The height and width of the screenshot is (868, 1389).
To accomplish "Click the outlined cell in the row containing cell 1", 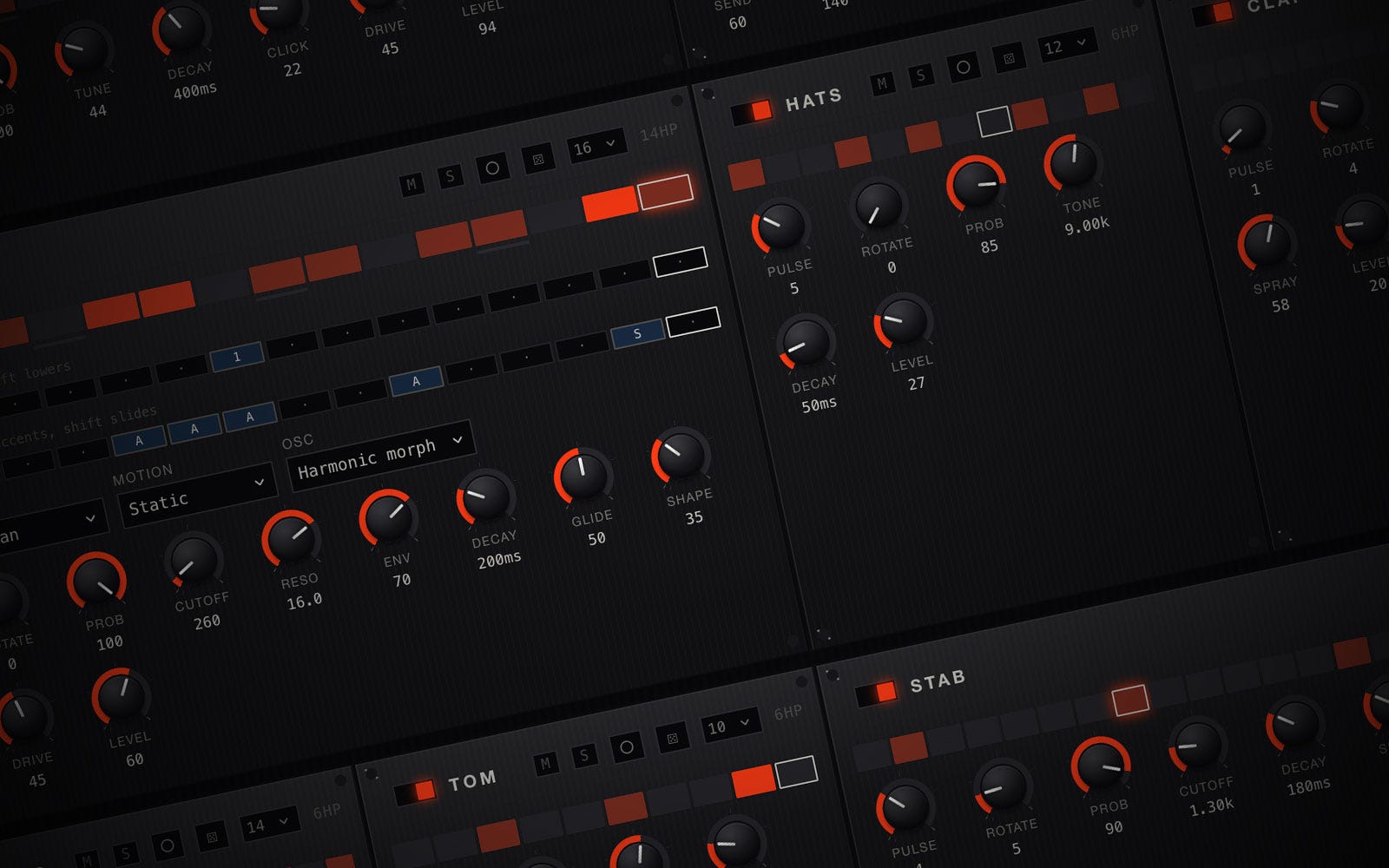I will [680, 261].
